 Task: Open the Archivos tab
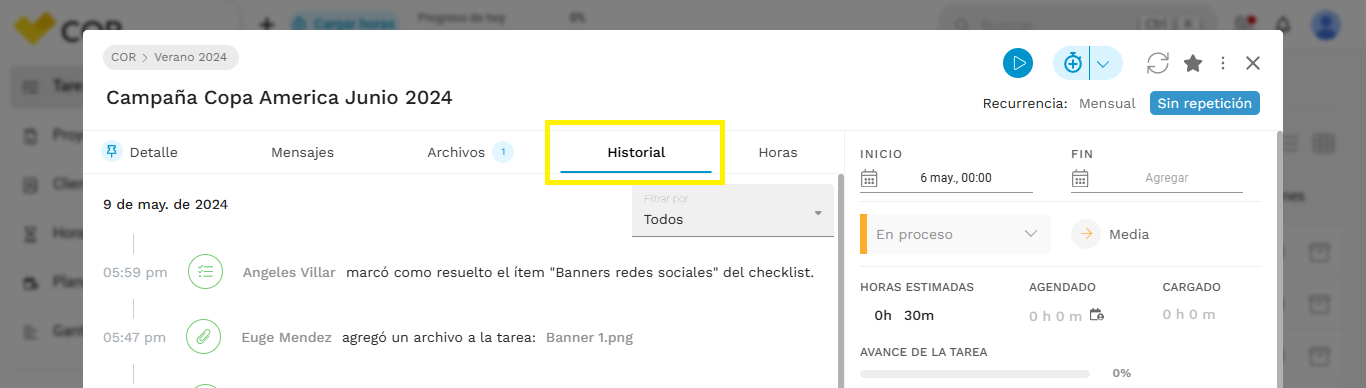(456, 152)
